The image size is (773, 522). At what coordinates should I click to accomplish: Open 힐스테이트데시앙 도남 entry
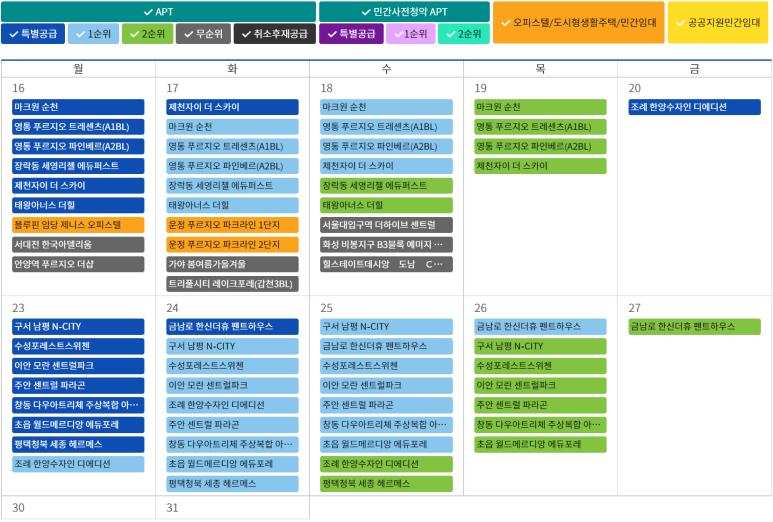coord(386,264)
